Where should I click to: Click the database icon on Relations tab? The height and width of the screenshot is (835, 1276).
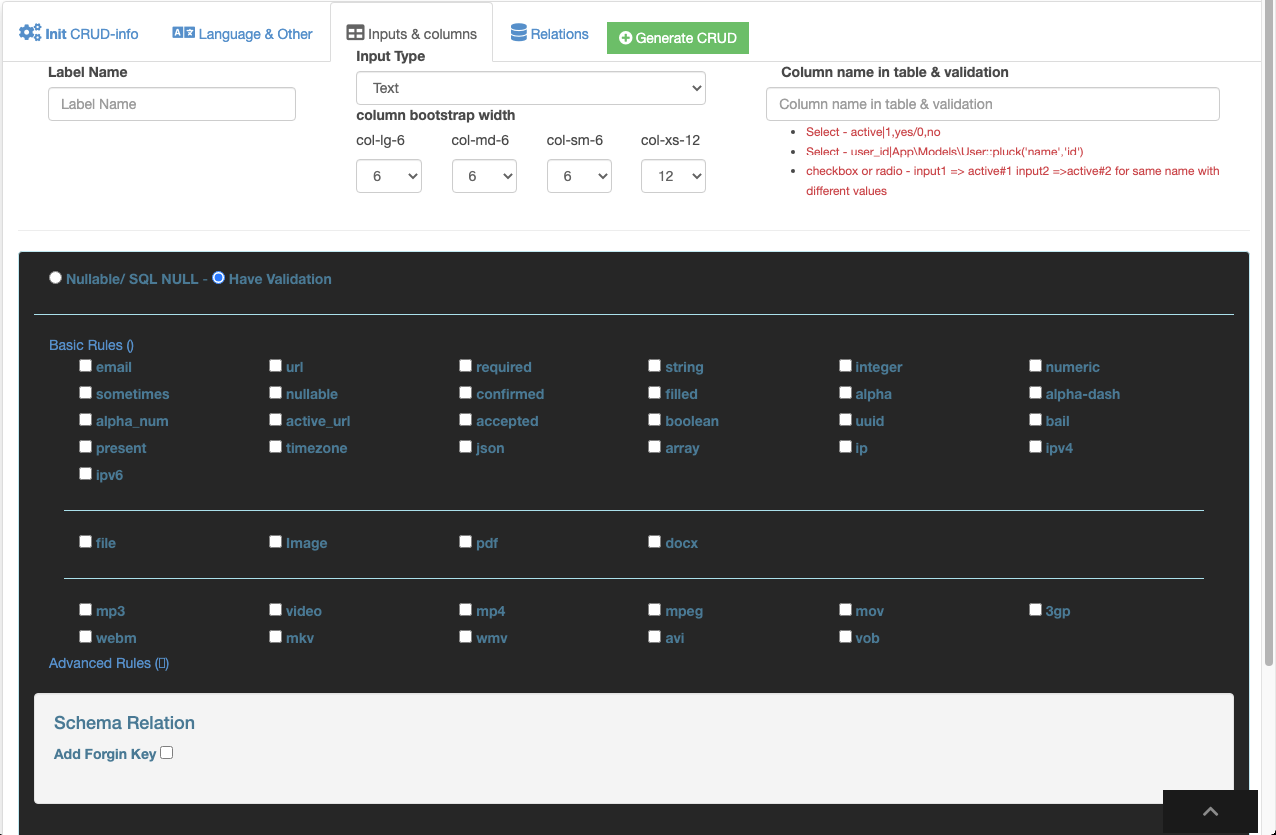(x=518, y=33)
